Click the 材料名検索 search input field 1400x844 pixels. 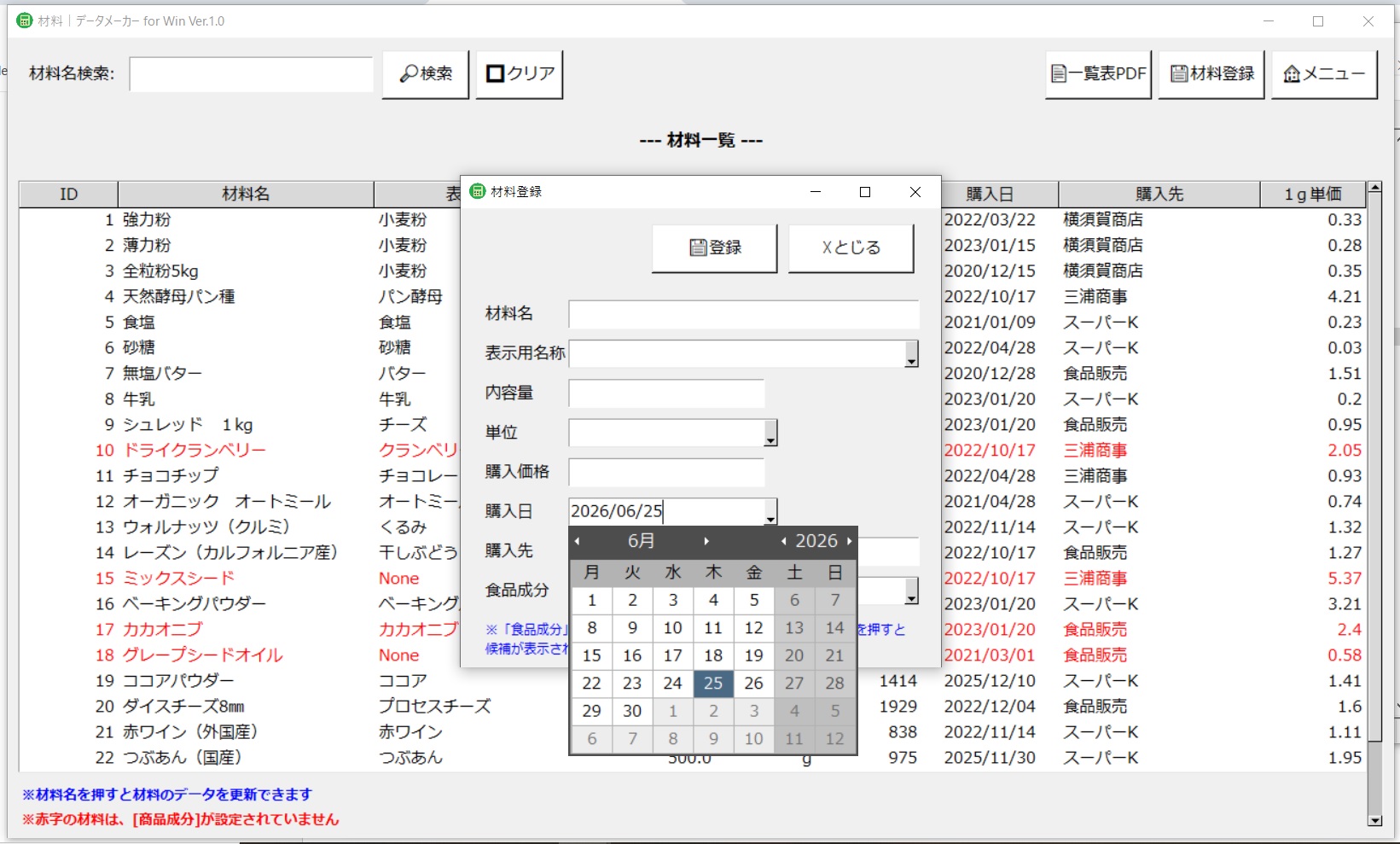(x=252, y=74)
